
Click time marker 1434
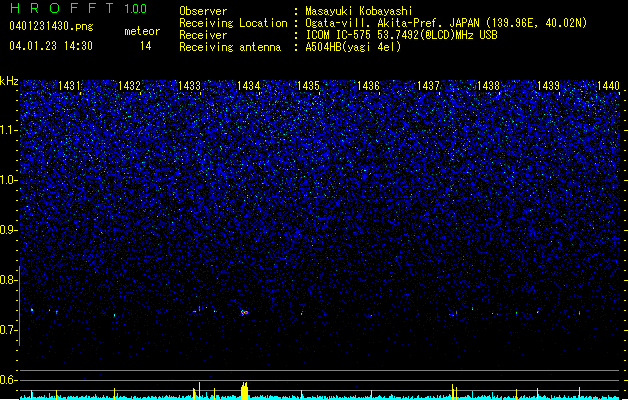tap(249, 86)
